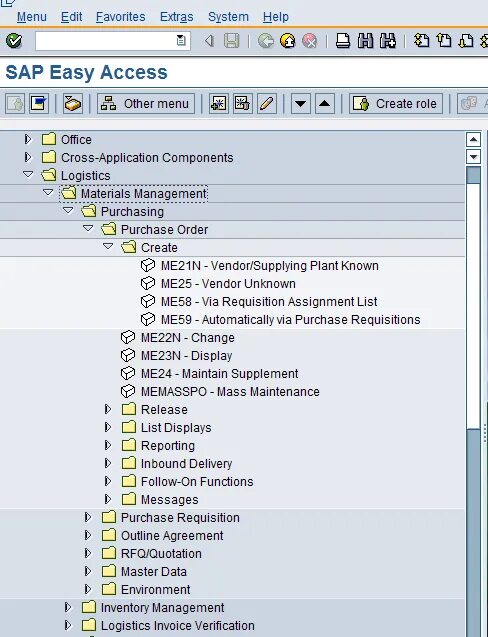Expand the Inventory Management folder
The width and height of the screenshot is (488, 637).
tap(68, 607)
